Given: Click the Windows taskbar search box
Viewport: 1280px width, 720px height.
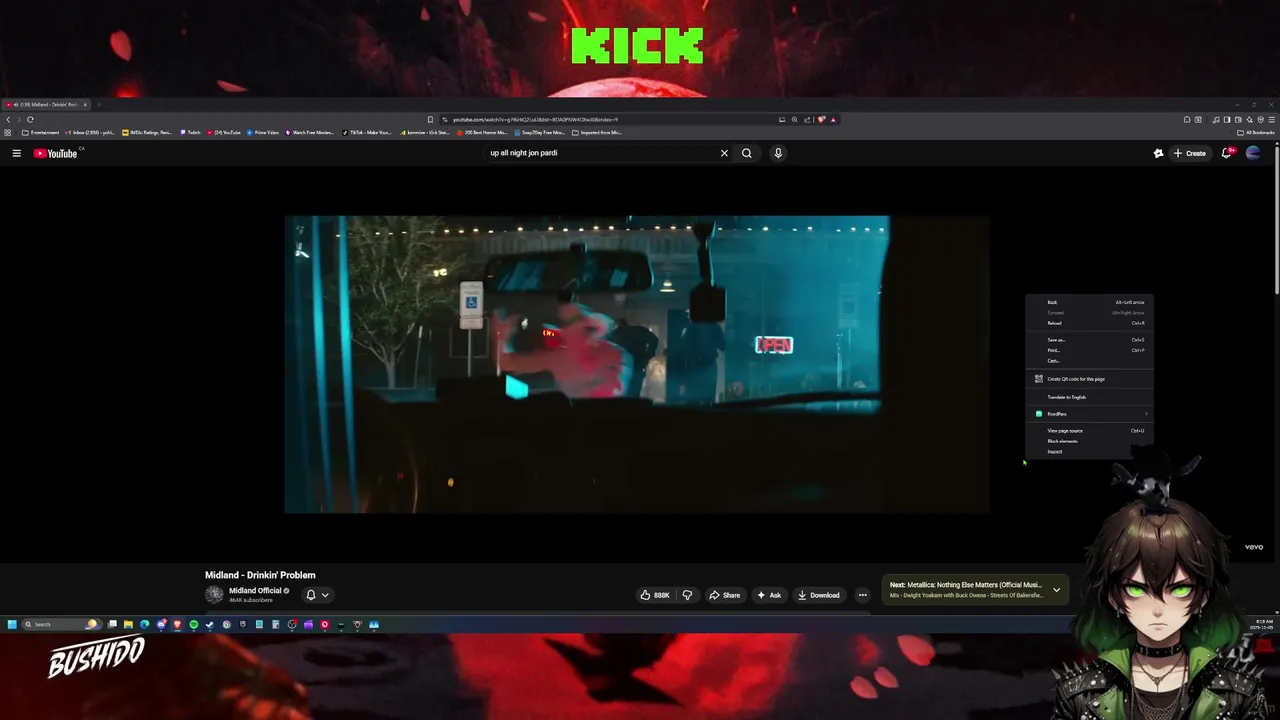Looking at the screenshot, I should point(62,624).
